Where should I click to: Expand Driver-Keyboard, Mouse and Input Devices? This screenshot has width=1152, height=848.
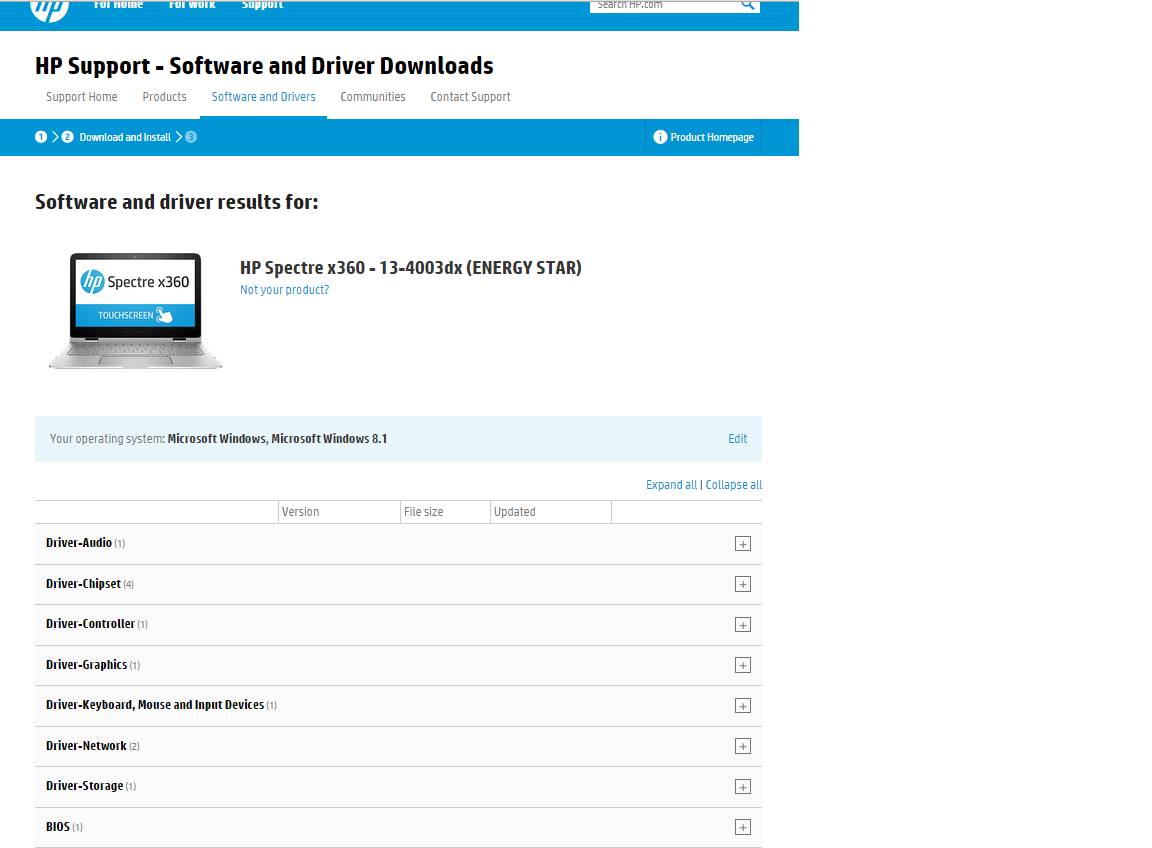[742, 706]
